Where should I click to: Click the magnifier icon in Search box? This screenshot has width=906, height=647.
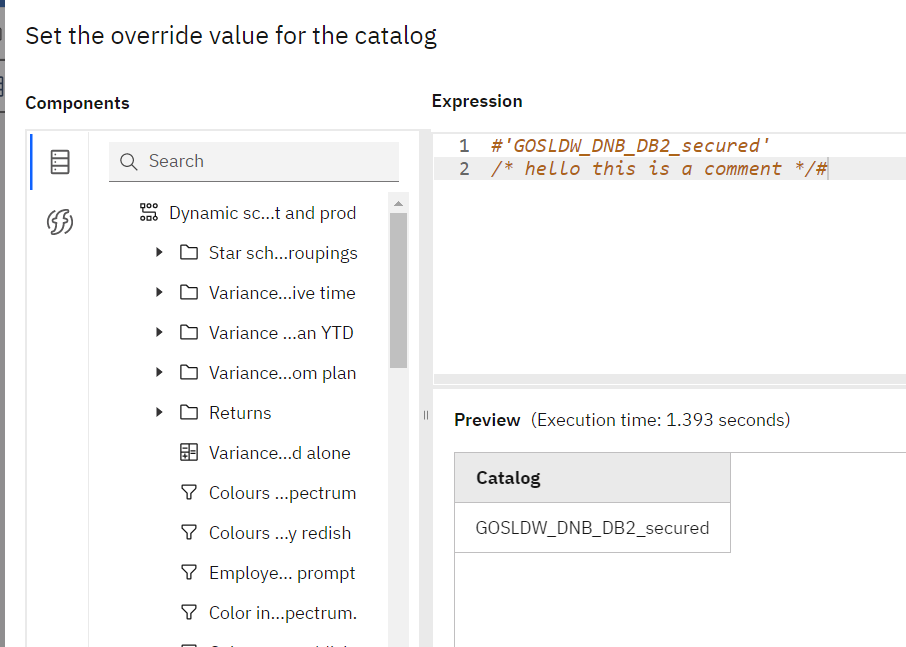point(128,162)
